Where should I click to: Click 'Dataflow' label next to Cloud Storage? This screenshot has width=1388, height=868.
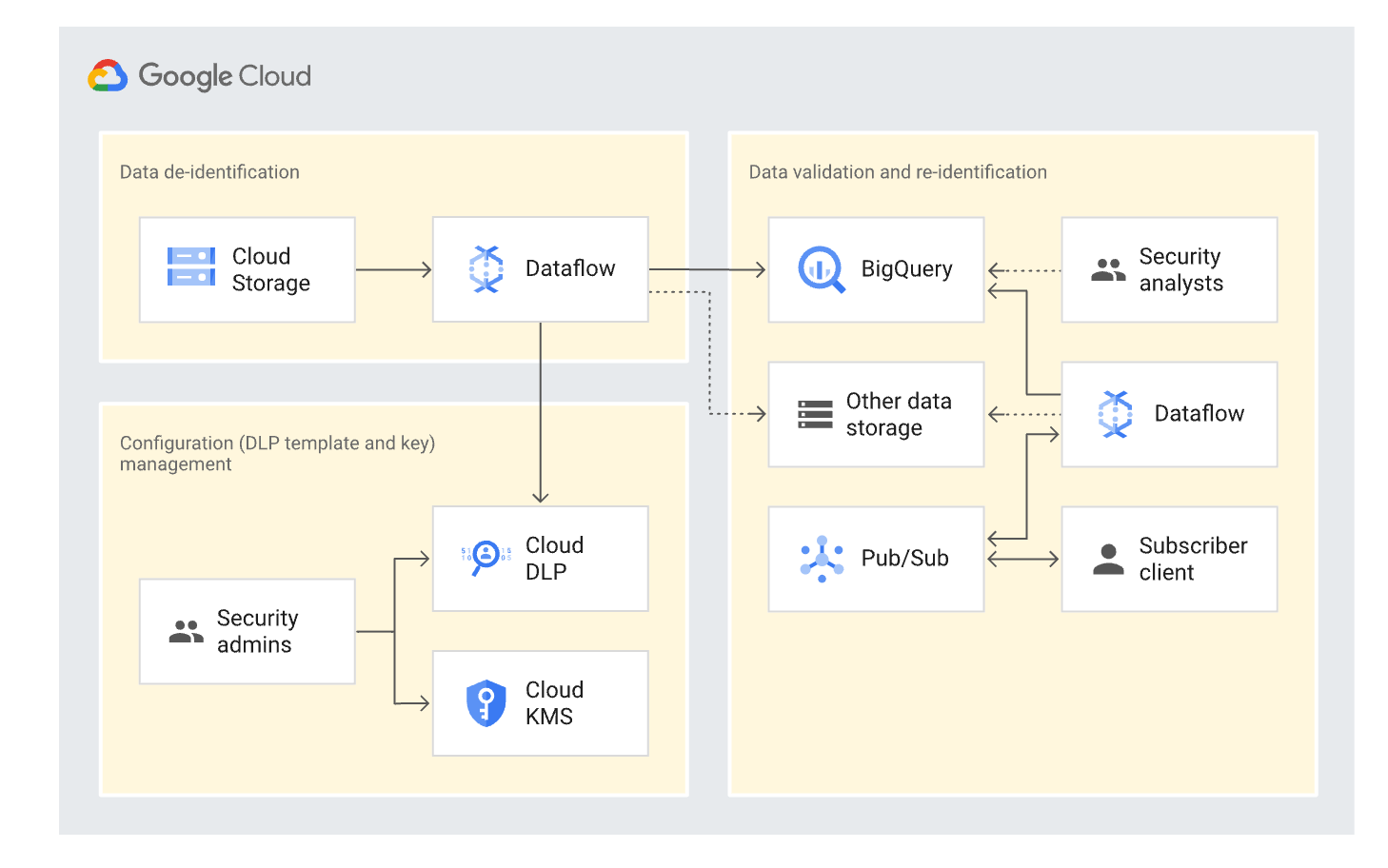click(x=570, y=269)
